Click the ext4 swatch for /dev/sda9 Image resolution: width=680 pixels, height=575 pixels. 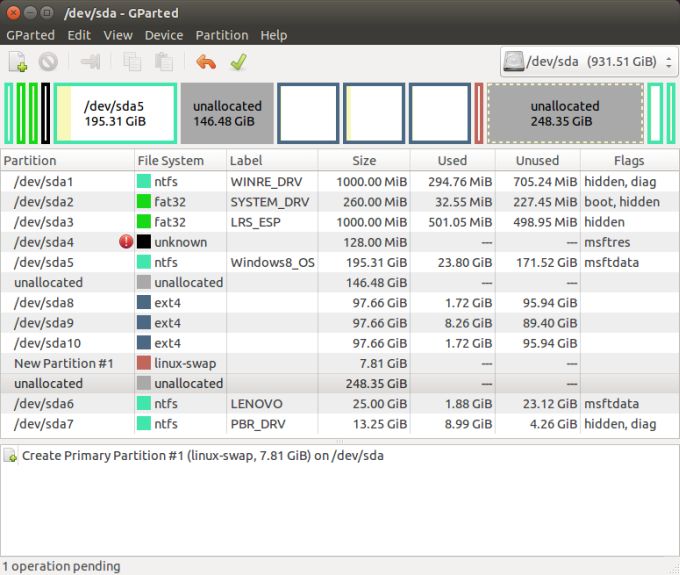click(144, 322)
